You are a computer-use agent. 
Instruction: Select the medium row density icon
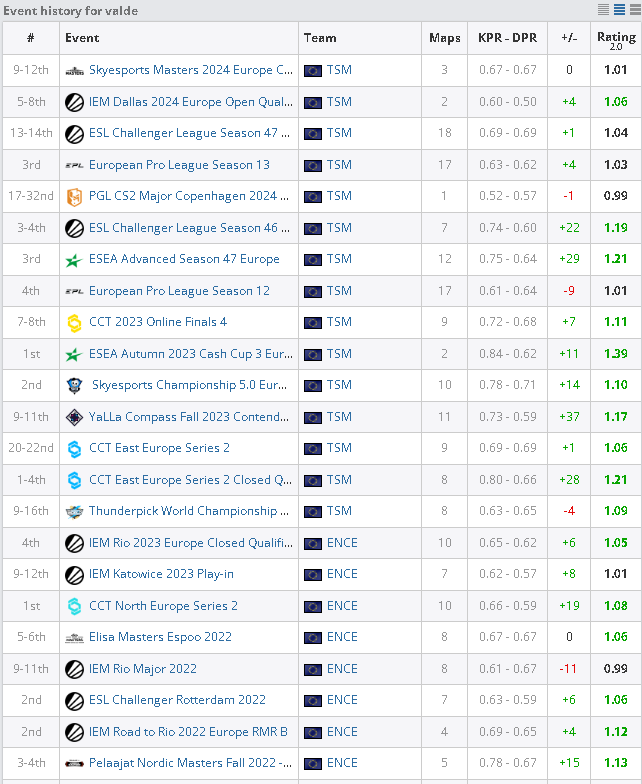pos(620,10)
